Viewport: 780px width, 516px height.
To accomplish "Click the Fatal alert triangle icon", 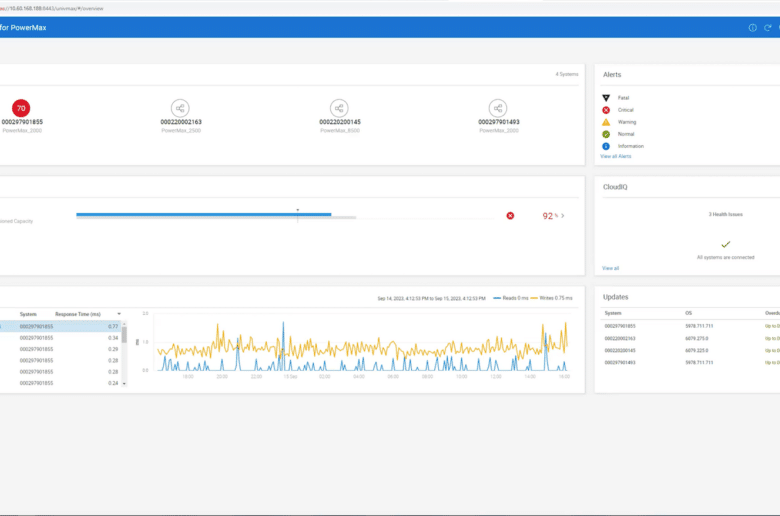I will point(606,98).
